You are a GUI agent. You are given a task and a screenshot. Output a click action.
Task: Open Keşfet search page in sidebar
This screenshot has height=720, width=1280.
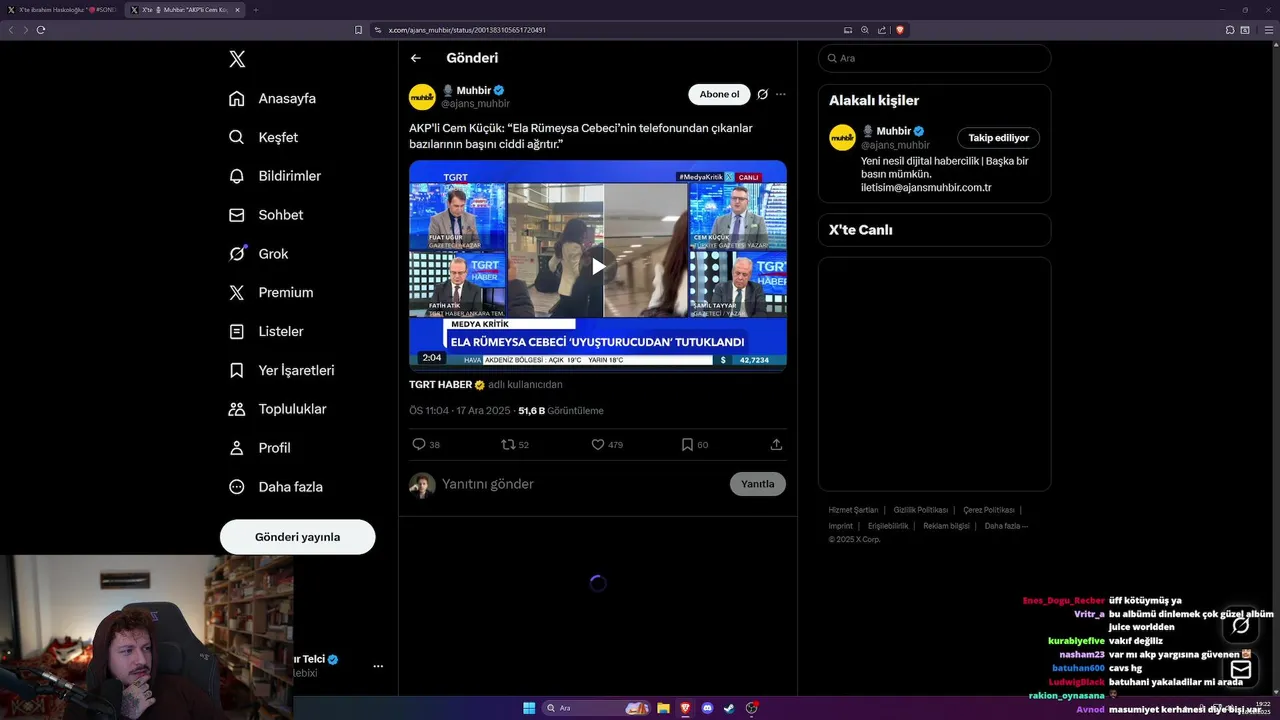pos(263,137)
